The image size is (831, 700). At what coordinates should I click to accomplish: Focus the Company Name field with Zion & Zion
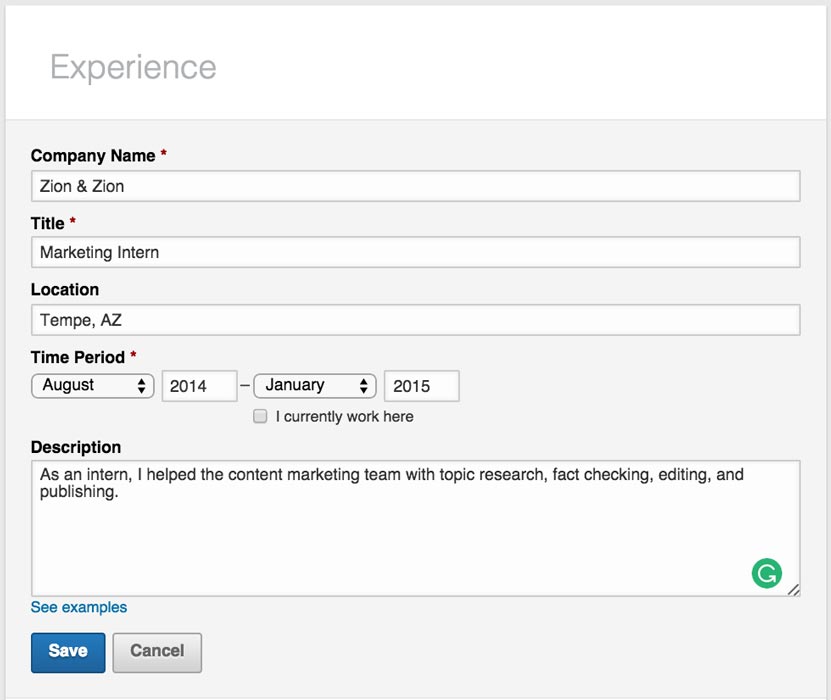pos(415,186)
